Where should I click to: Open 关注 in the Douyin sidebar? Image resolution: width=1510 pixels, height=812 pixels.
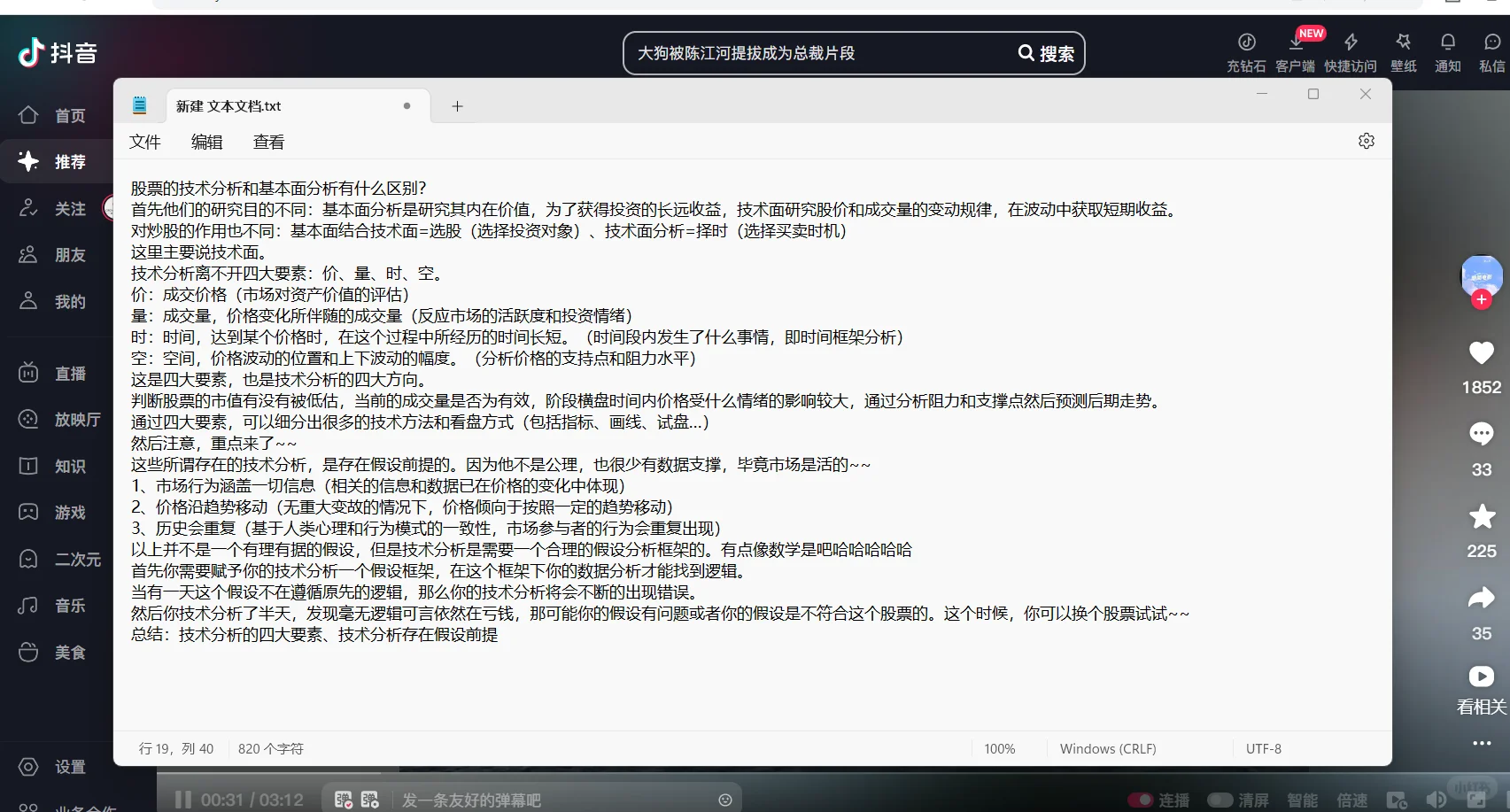[53, 209]
